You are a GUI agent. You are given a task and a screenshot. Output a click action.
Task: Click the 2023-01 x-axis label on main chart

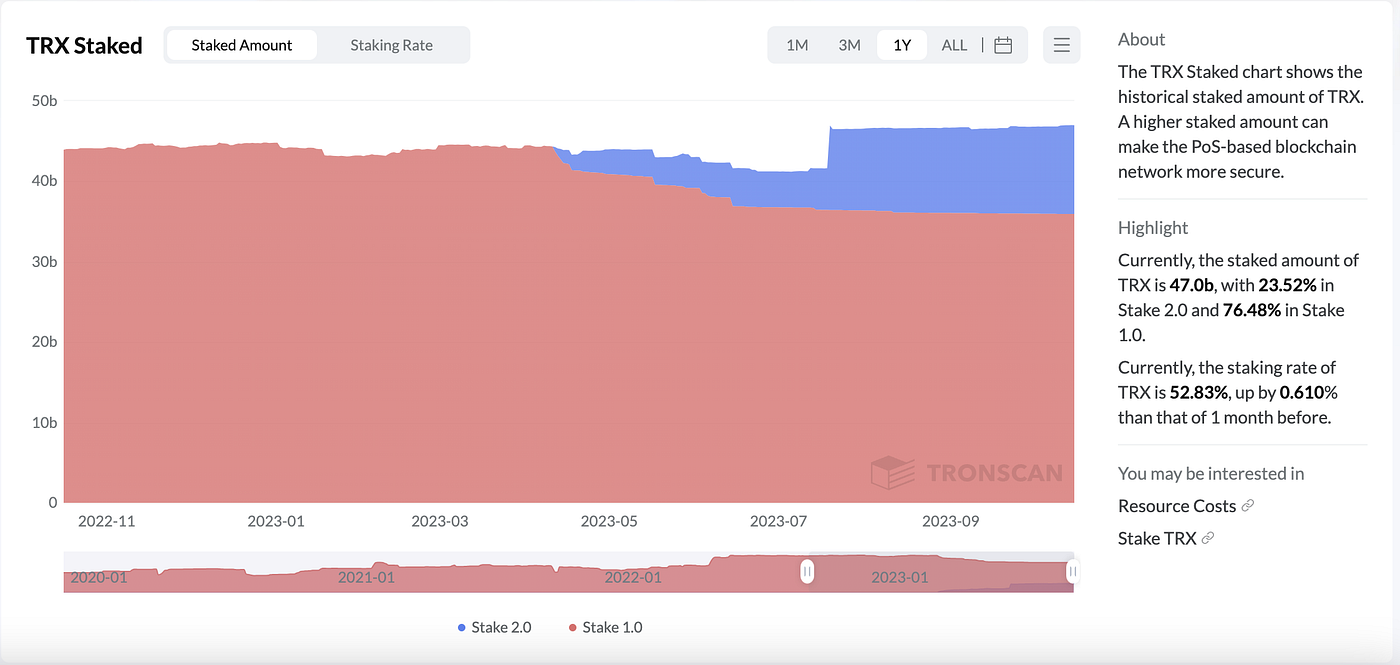point(276,521)
